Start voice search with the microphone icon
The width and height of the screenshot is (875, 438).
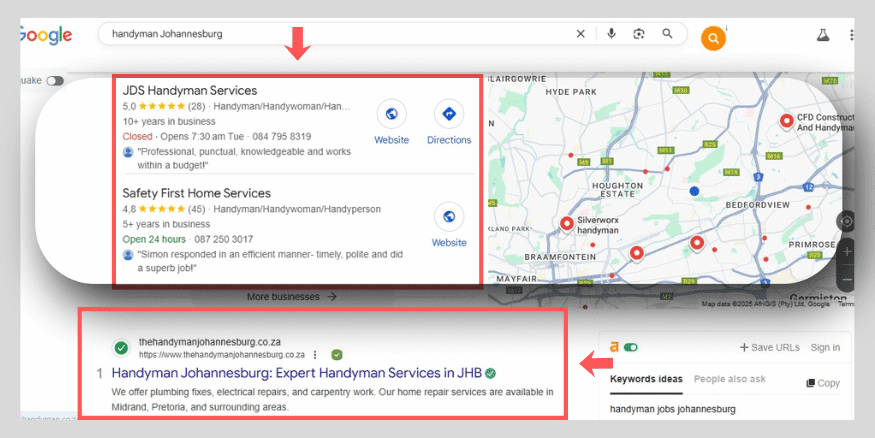point(611,34)
